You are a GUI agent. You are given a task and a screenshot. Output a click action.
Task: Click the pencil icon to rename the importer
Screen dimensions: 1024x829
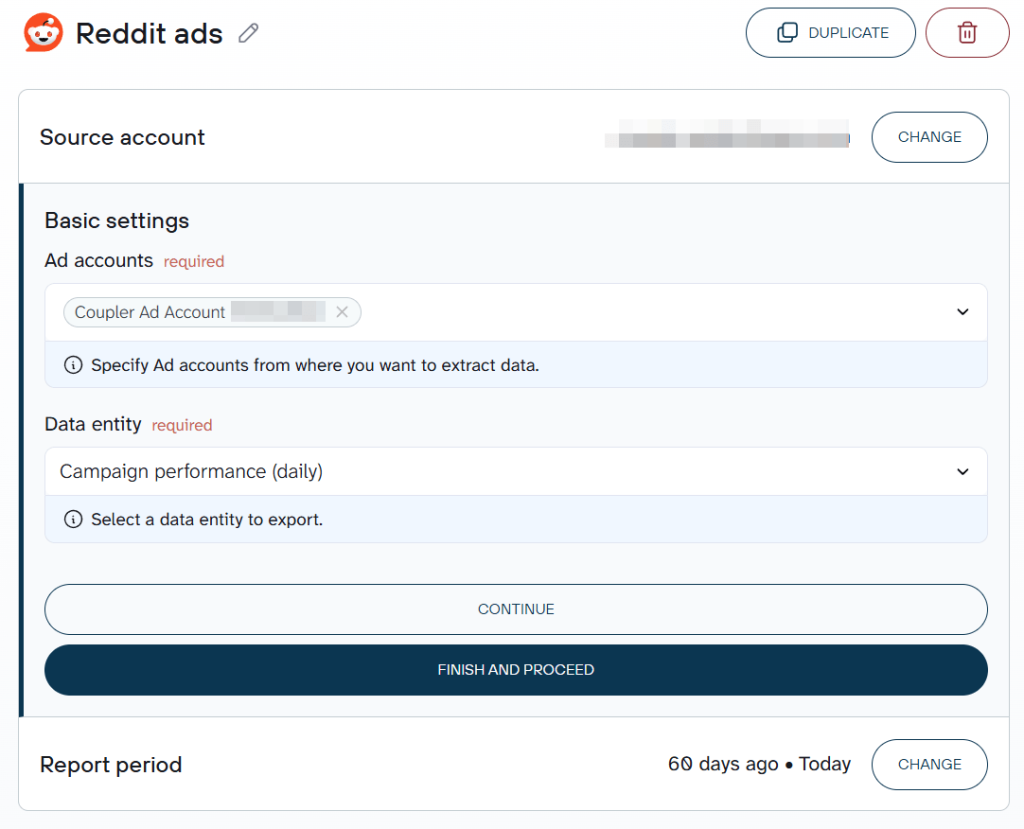coord(247,33)
